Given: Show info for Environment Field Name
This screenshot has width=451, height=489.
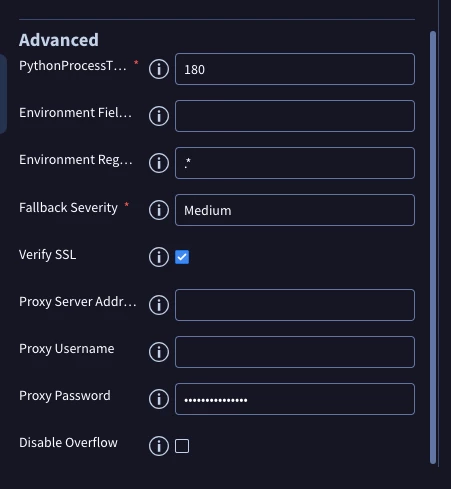Looking at the screenshot, I should pos(159,116).
